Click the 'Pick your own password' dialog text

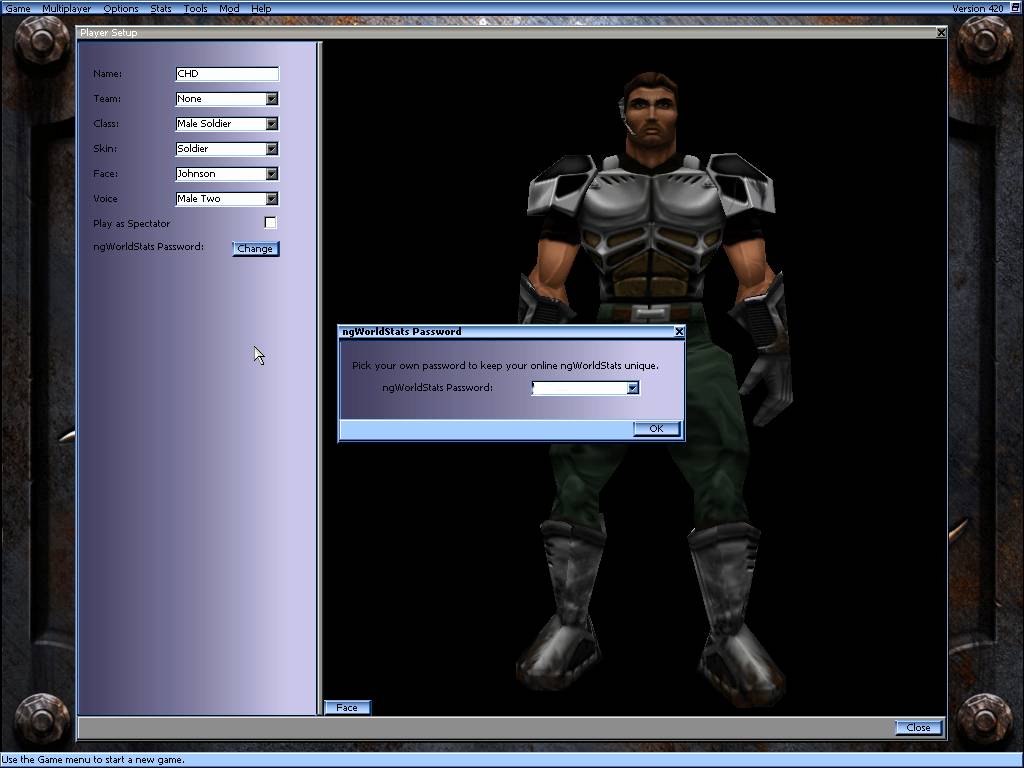(505, 366)
